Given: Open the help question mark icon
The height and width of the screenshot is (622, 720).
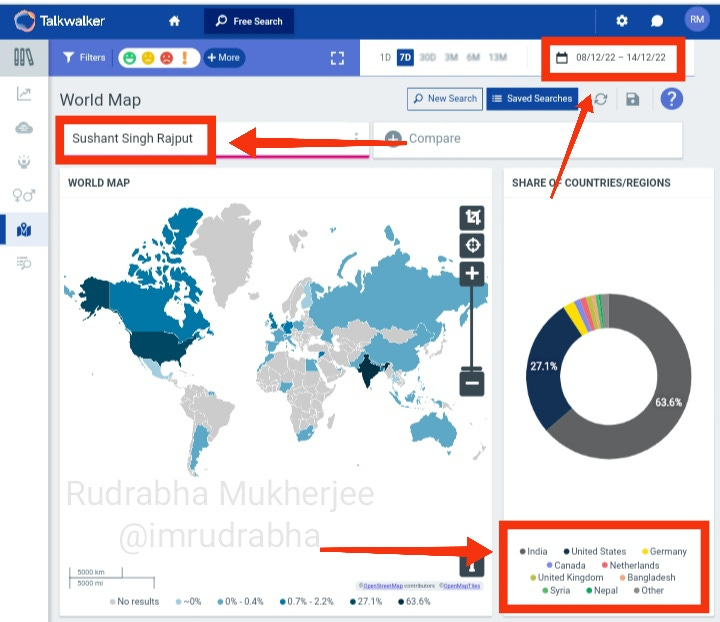Looking at the screenshot, I should pos(672,99).
